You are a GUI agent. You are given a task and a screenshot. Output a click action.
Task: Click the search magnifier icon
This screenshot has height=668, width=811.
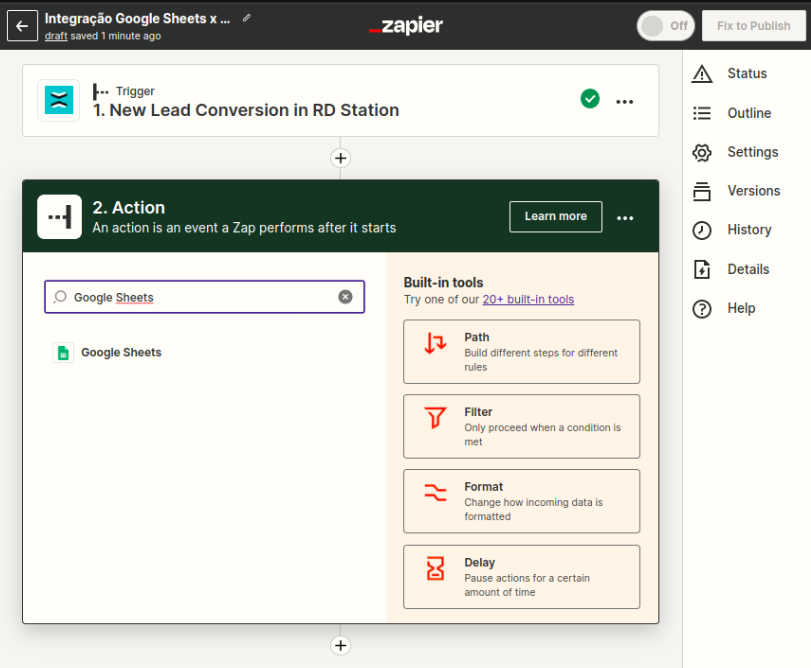[x=60, y=297]
